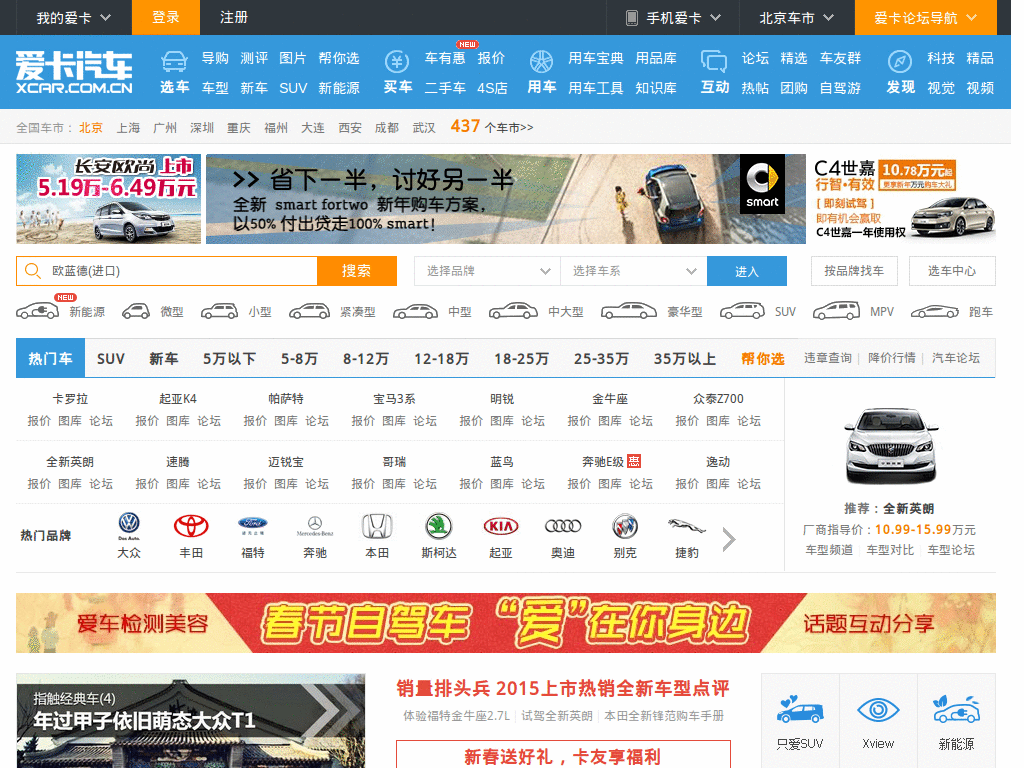Click the 车型对比 link
Image resolution: width=1024 pixels, height=768 pixels.
890,550
